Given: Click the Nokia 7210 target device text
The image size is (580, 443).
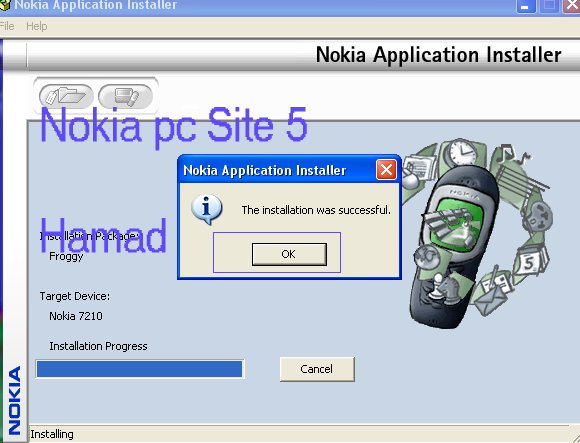Looking at the screenshot, I should 76,316.
